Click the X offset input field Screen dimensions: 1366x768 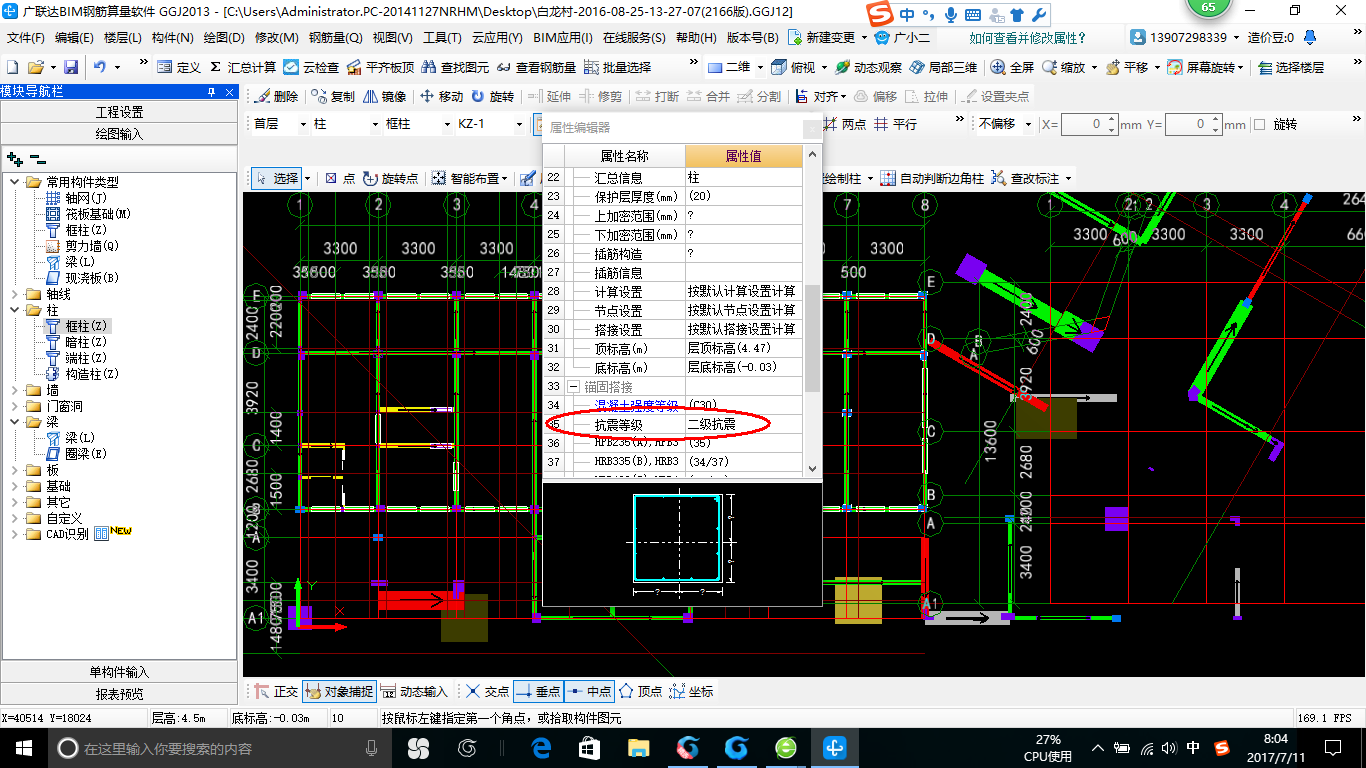pos(1088,124)
